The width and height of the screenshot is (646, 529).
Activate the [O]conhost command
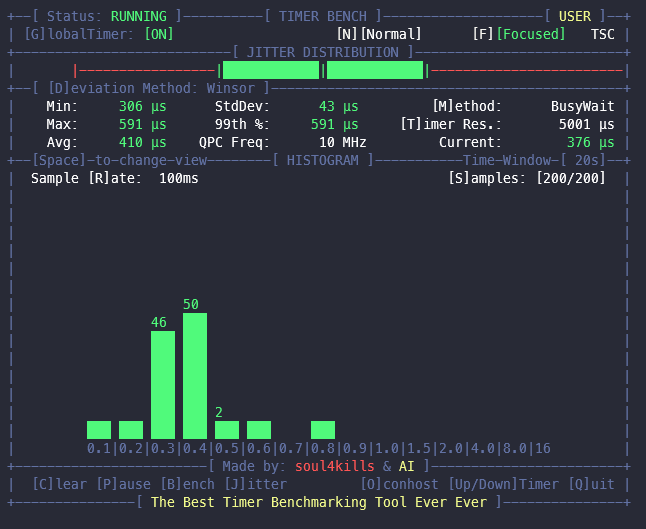point(399,484)
